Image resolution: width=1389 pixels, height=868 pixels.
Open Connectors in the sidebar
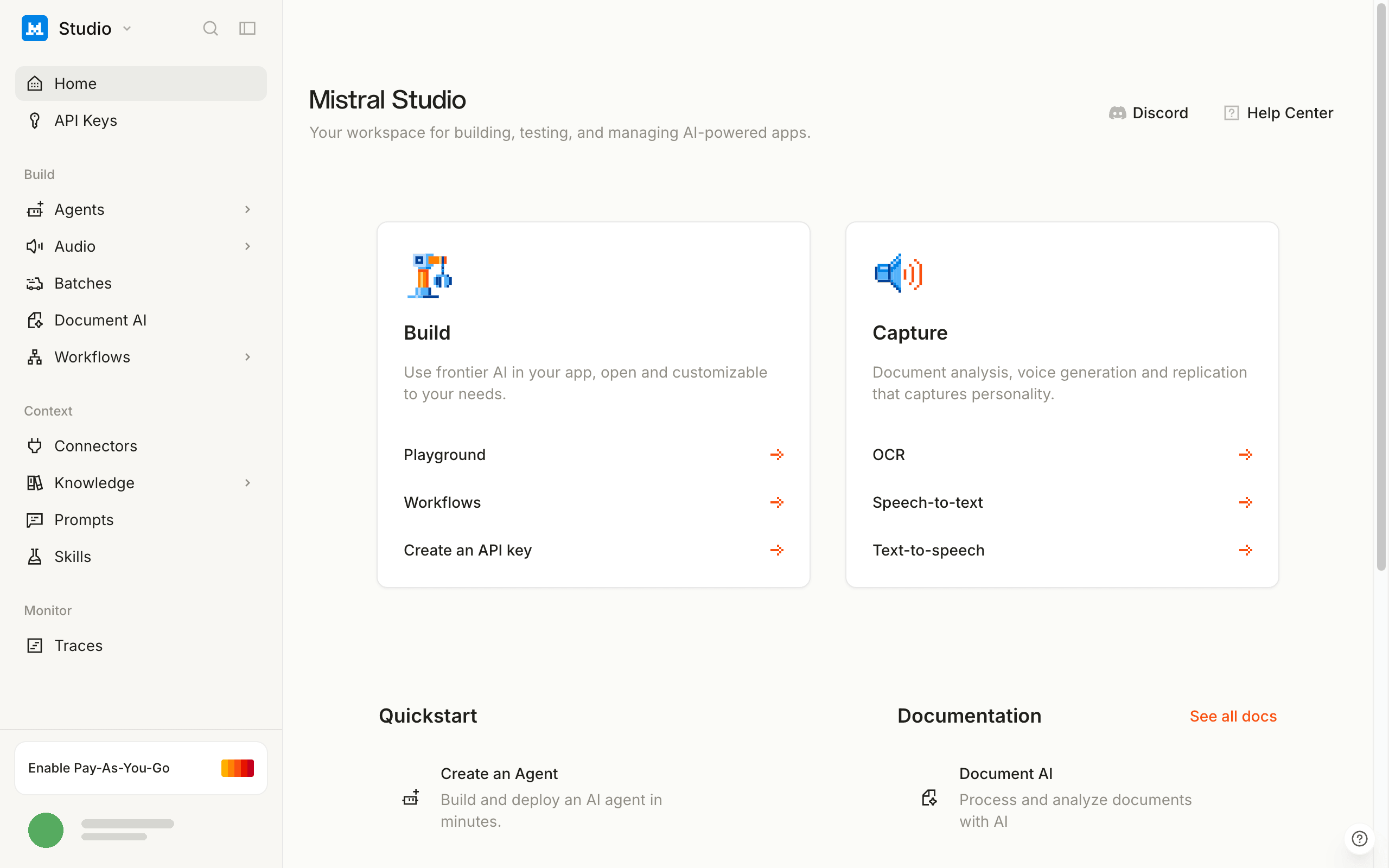141,446
